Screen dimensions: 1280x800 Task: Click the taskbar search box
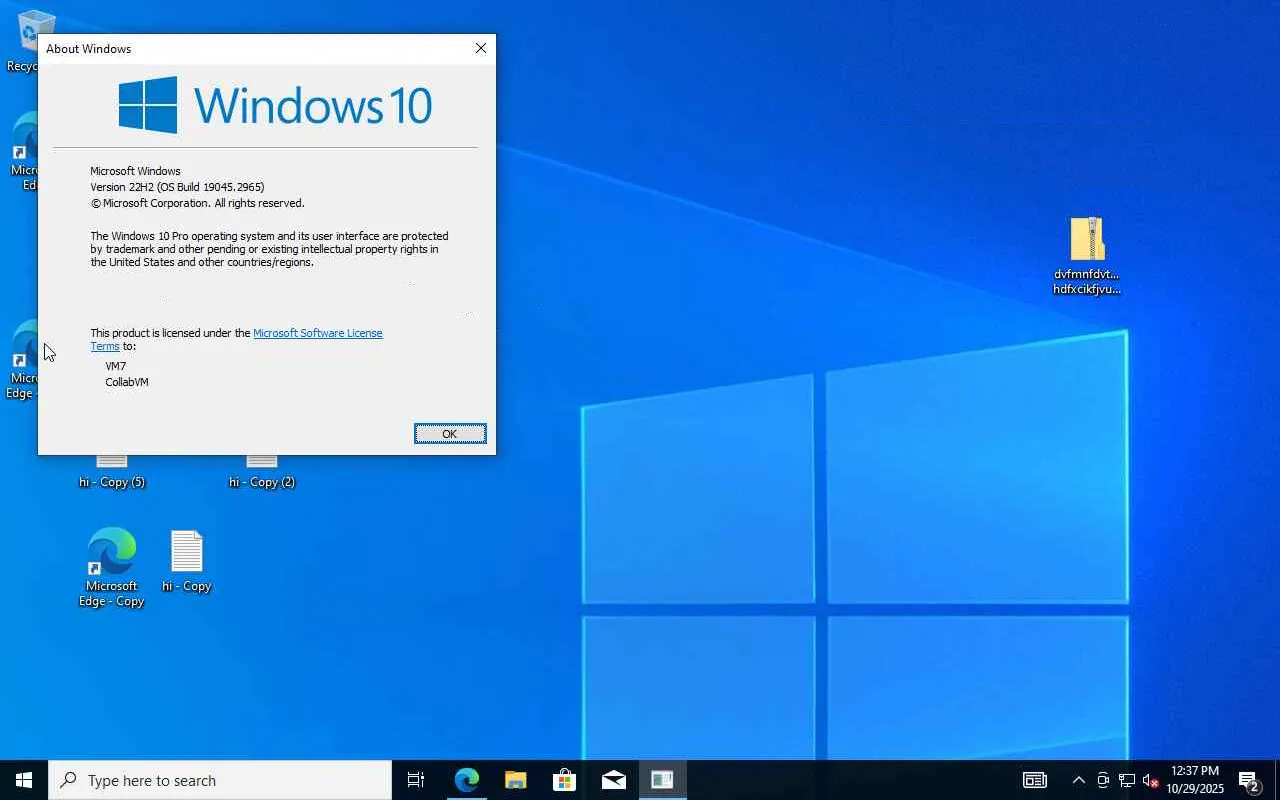[220, 780]
